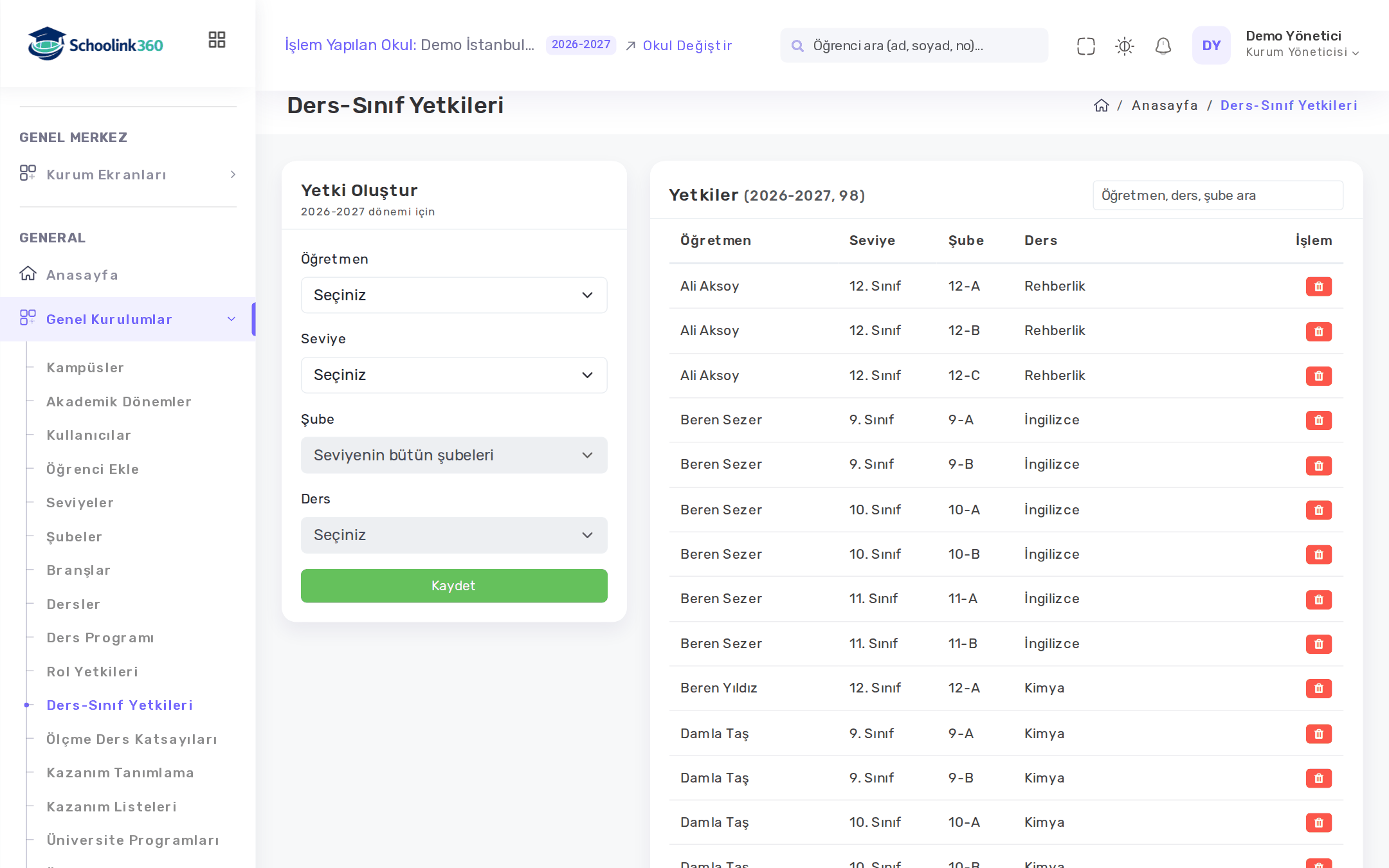Delete Beren Sezer 10-B İngilizce permission
Viewport: 1389px width, 868px height.
[x=1318, y=554]
